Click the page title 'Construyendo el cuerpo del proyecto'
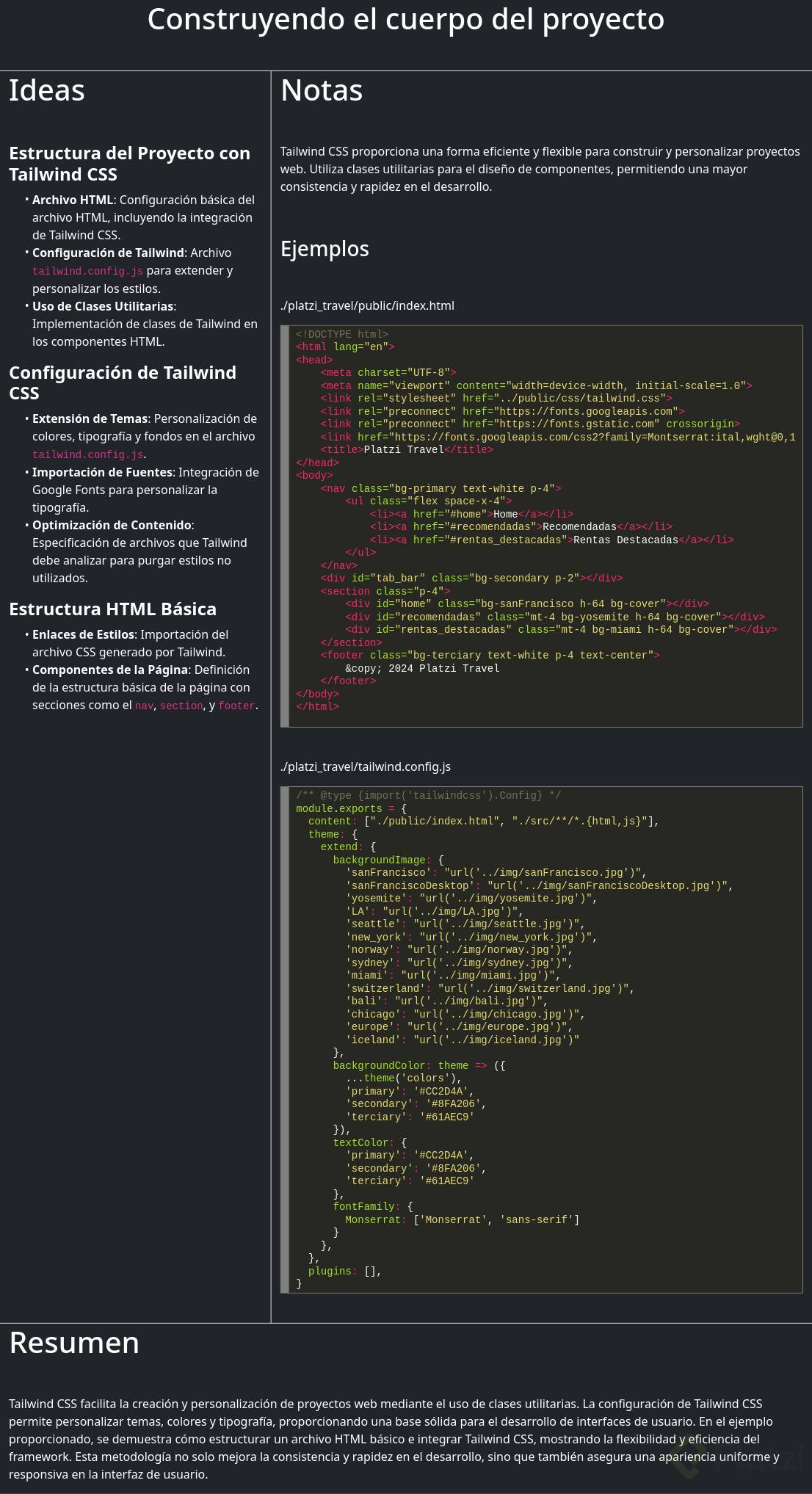Image resolution: width=812 pixels, height=1494 pixels. pyautogui.click(x=405, y=20)
